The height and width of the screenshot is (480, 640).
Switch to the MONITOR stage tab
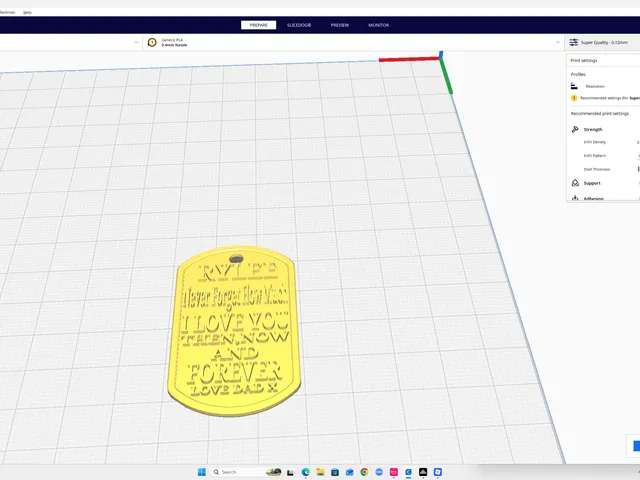click(378, 25)
